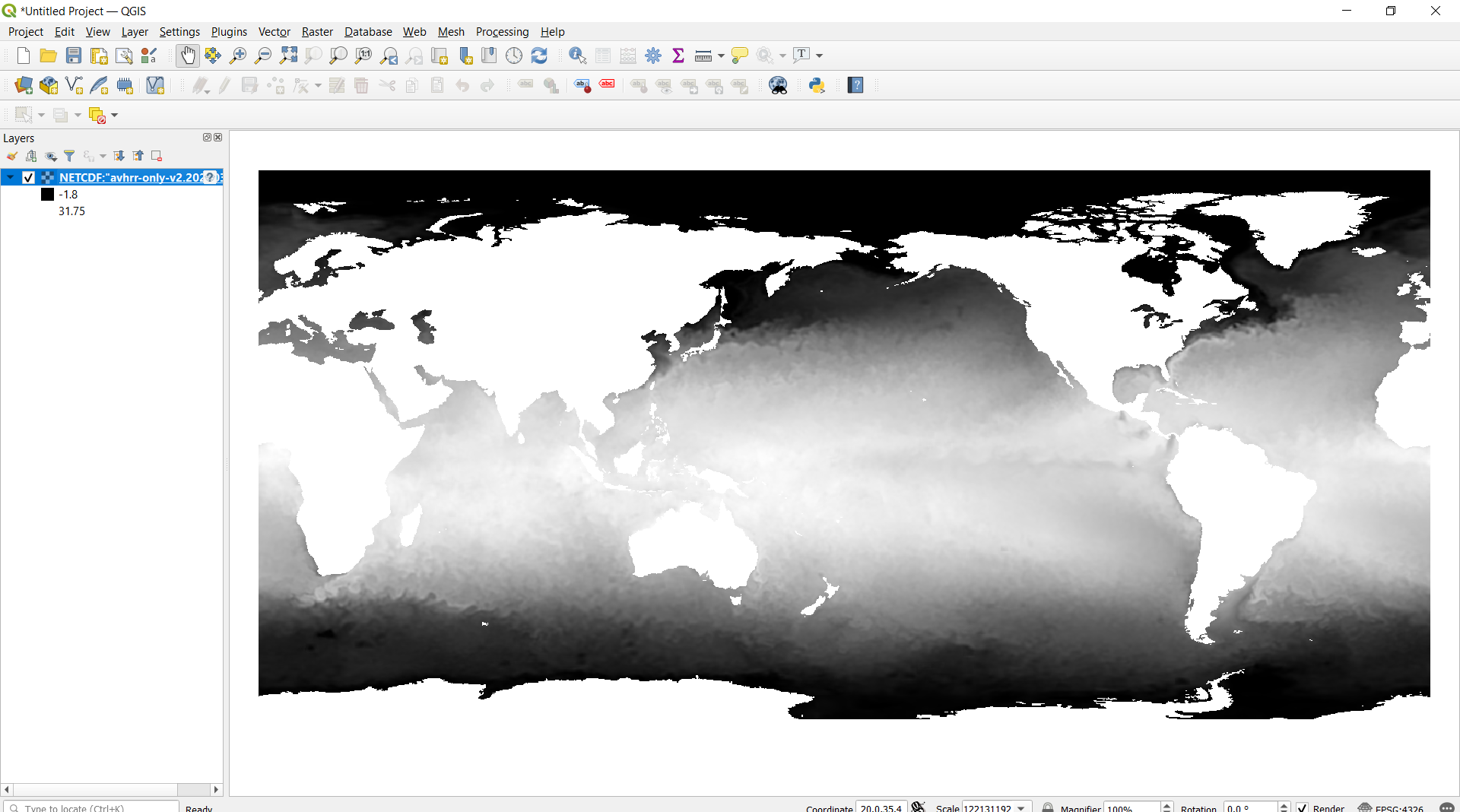The height and width of the screenshot is (812, 1460).
Task: Open Project menu
Action: (x=25, y=31)
